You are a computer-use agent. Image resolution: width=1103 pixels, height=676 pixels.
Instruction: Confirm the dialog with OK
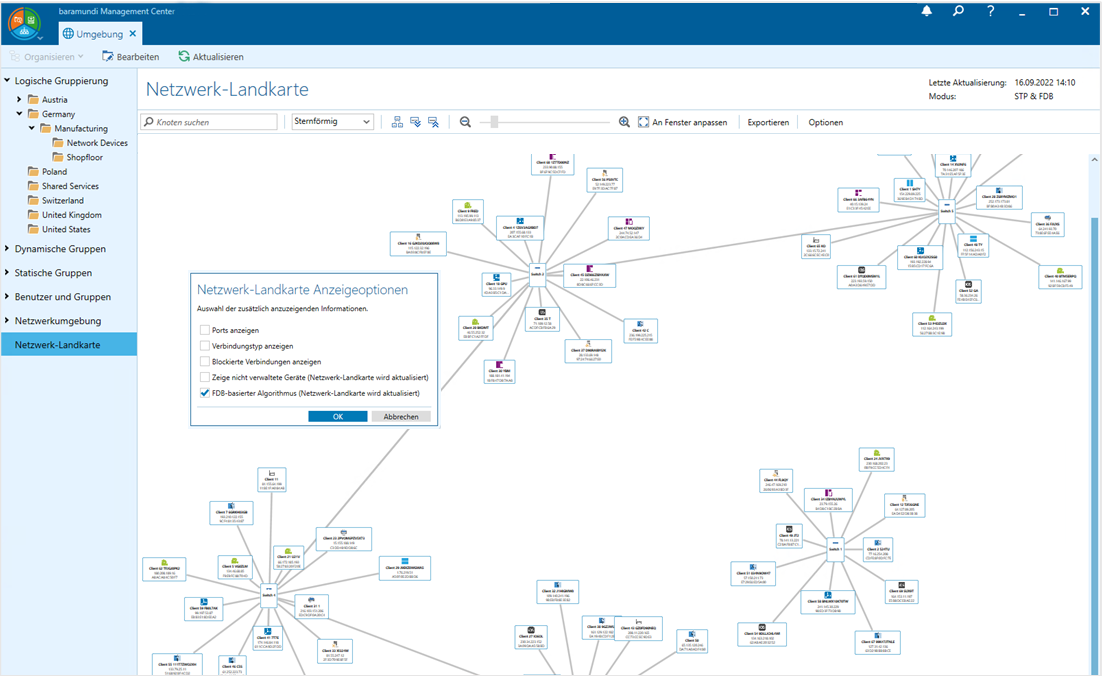tap(338, 416)
